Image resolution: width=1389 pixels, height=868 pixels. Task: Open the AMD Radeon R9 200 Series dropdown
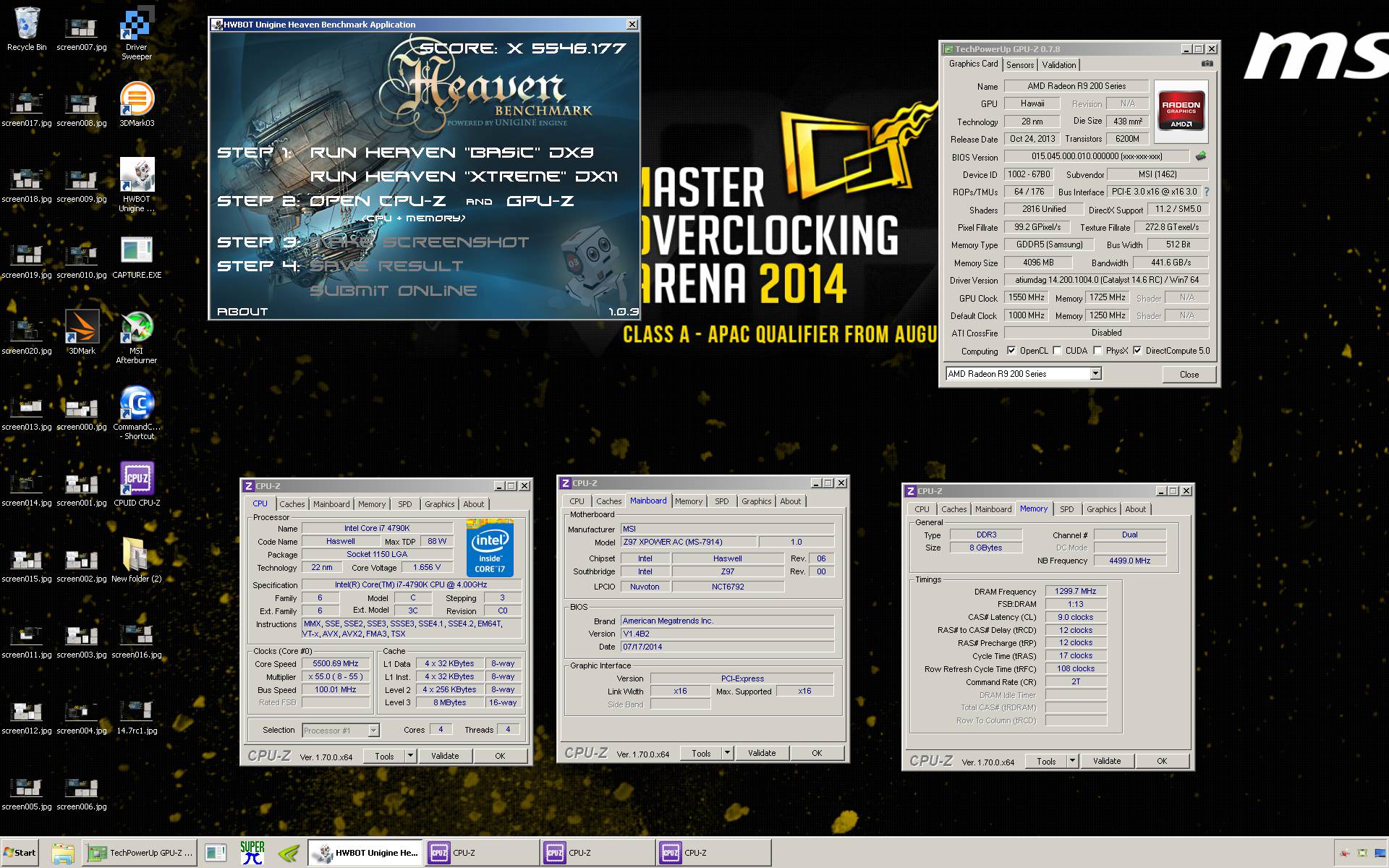(1095, 373)
